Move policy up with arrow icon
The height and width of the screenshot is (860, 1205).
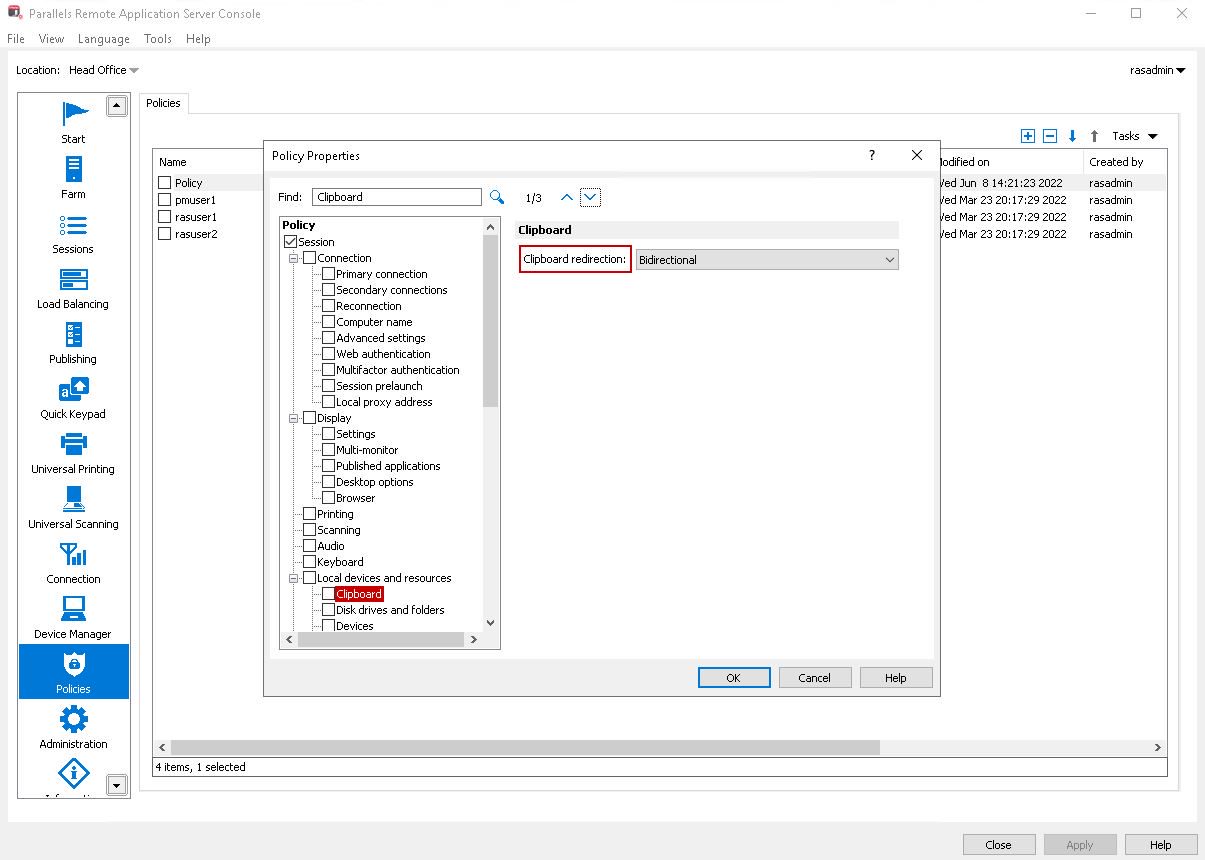coord(1094,136)
